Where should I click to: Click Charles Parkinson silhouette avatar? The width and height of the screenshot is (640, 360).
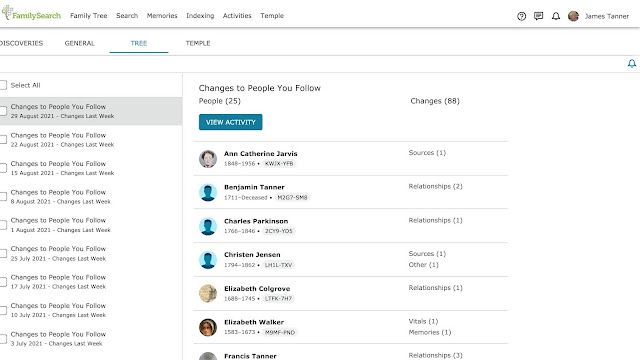[x=208, y=226]
